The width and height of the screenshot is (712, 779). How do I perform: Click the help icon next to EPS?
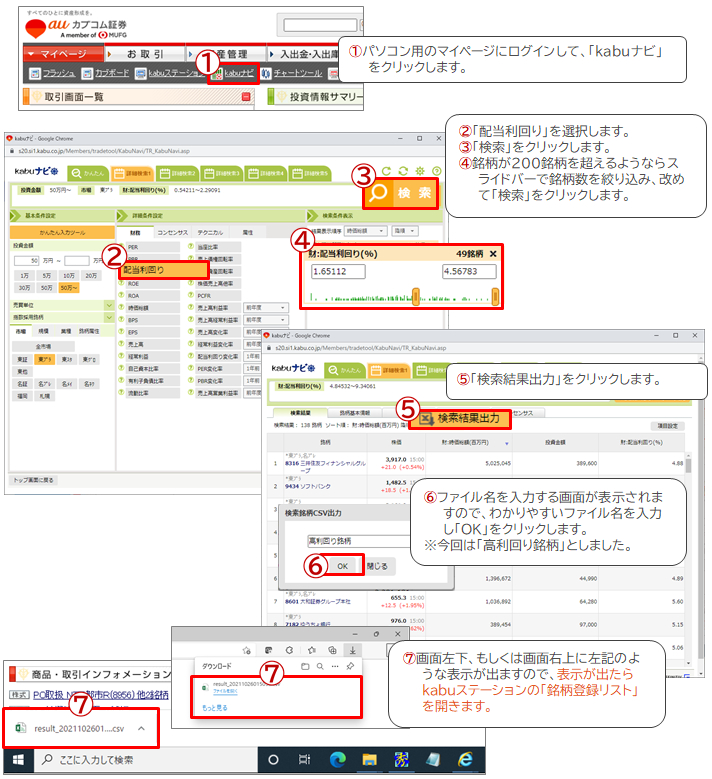coord(121,332)
